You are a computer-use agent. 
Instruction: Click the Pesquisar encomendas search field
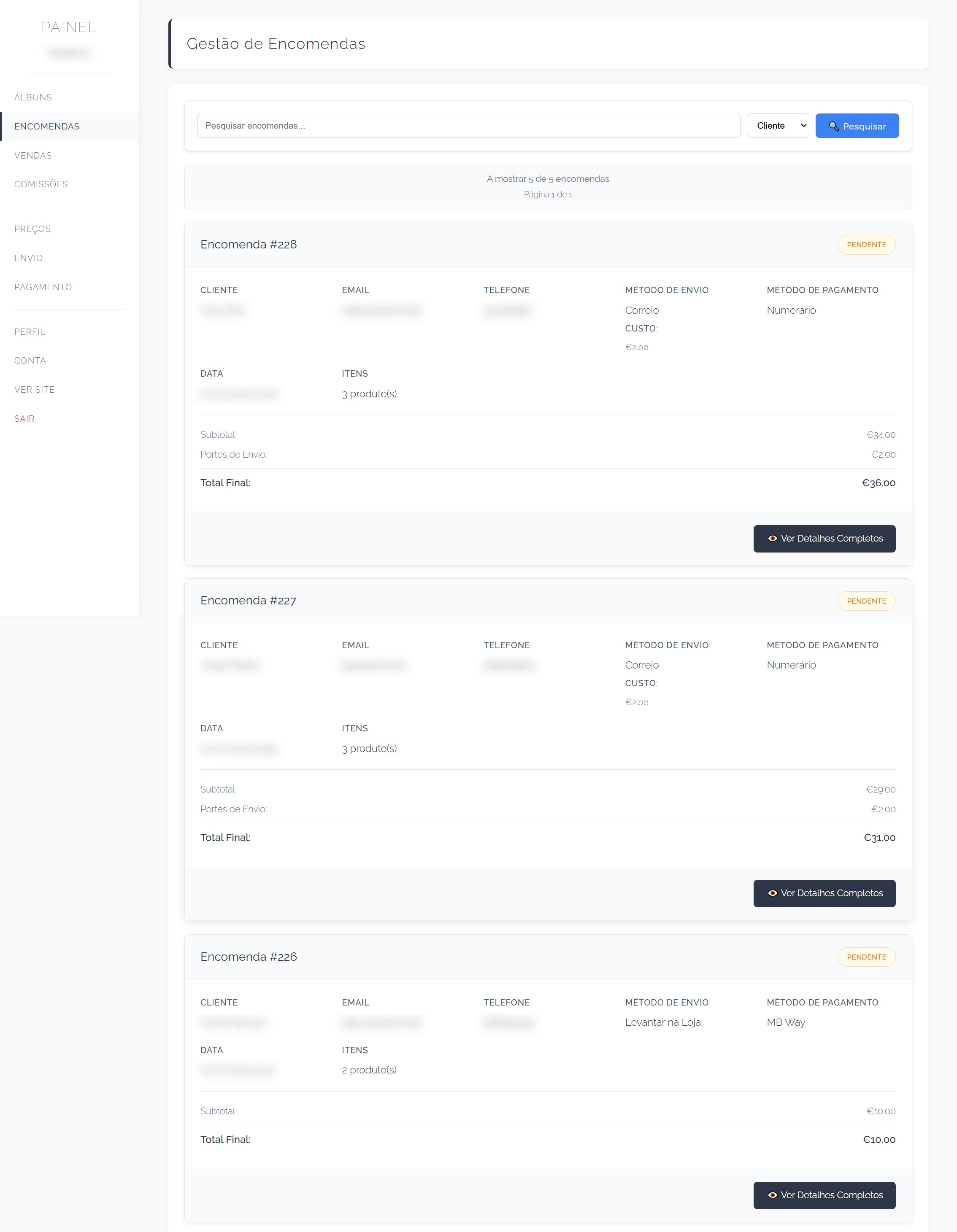coord(468,126)
